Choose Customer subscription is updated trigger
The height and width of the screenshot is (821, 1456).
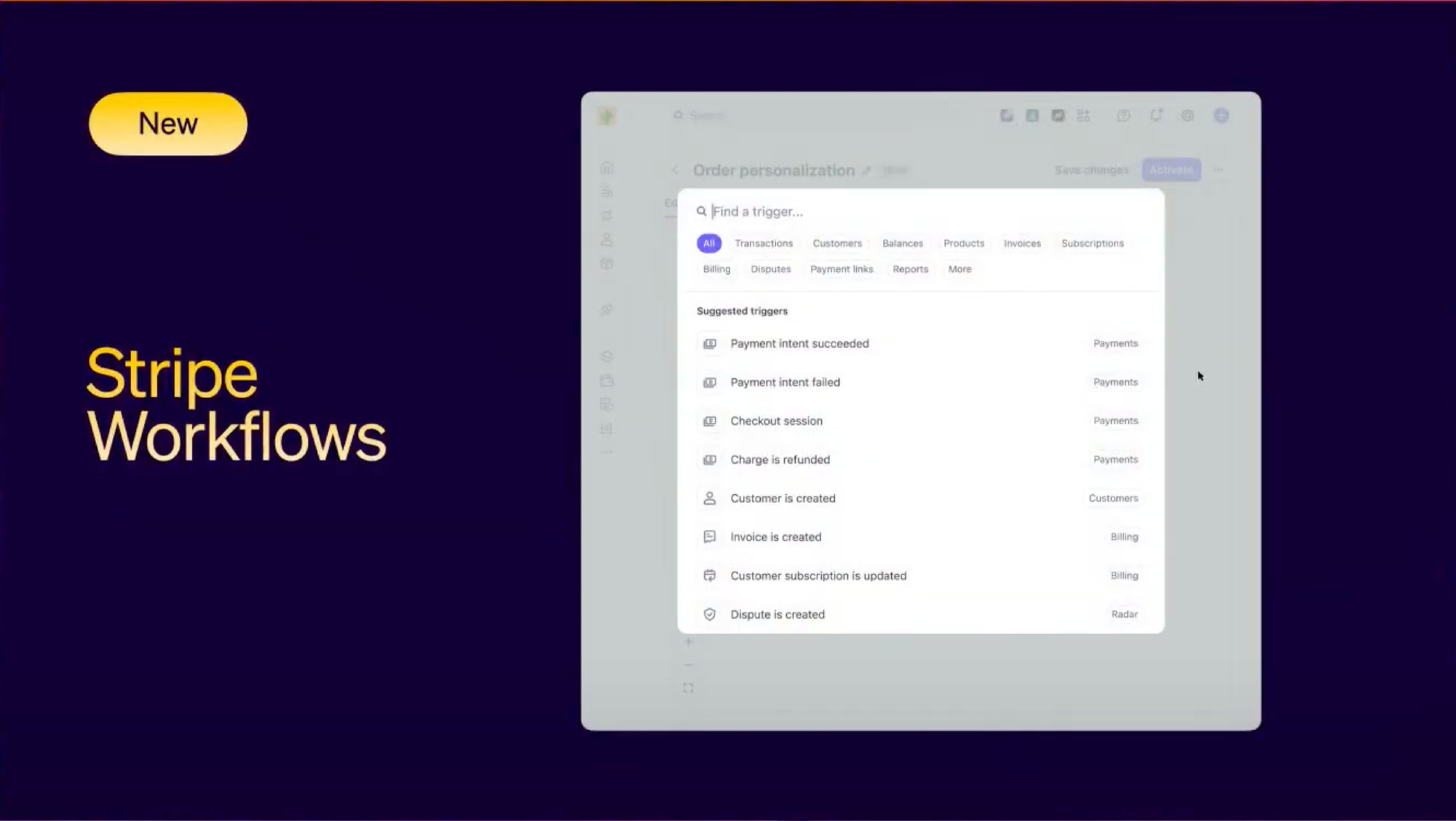pos(921,576)
